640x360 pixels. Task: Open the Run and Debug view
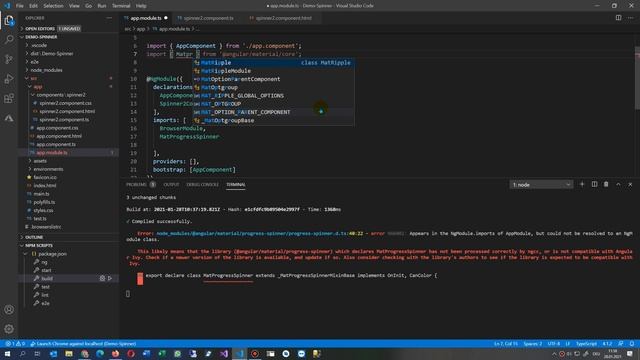(9, 79)
